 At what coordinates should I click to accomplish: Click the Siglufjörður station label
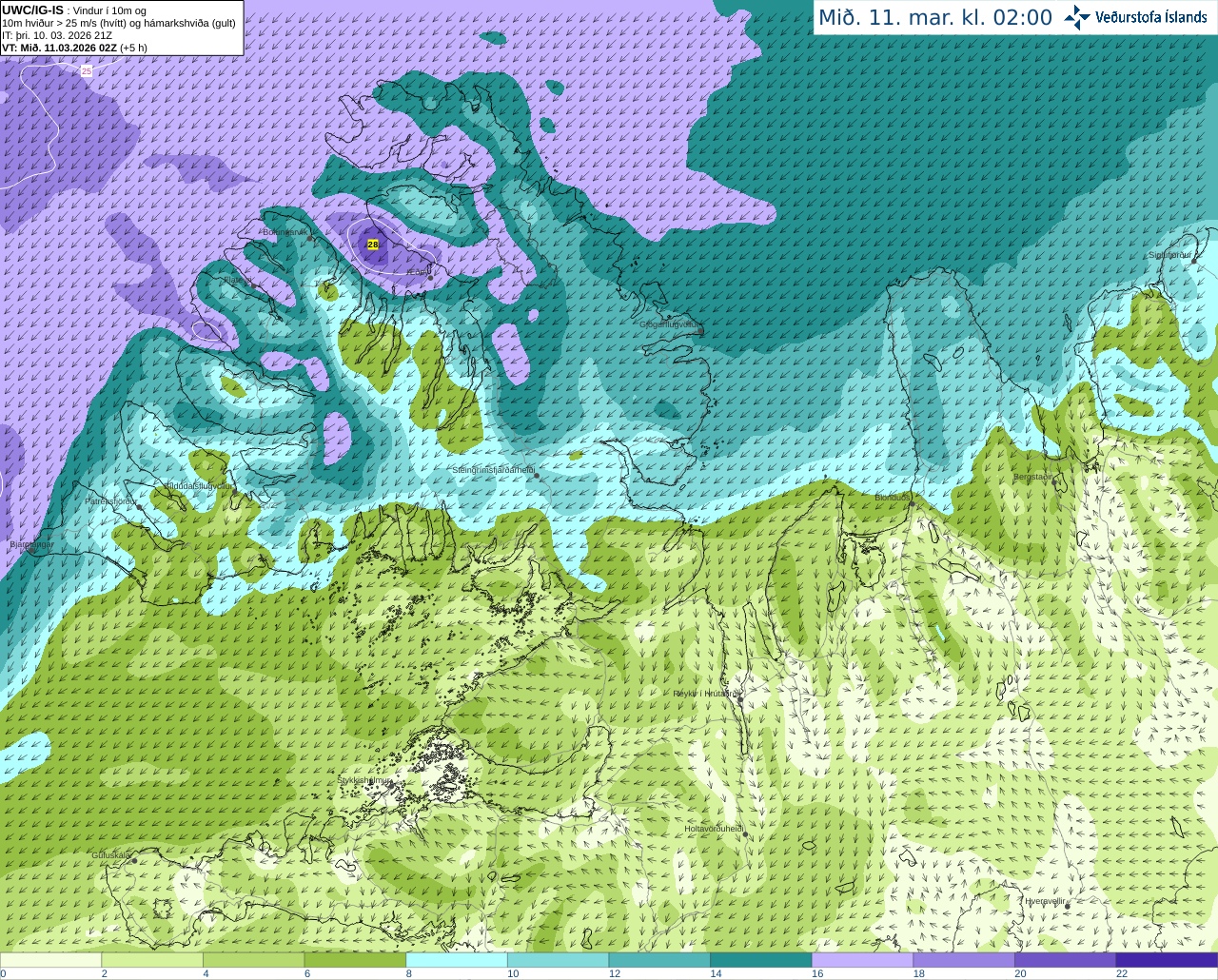[1170, 255]
